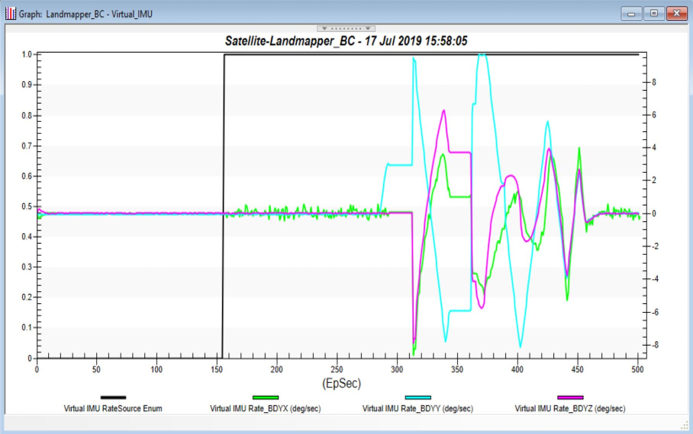Viewport: 693px width, 434px height.
Task: Click the Satellite-Landmapper_BC graph title
Action: click(346, 42)
